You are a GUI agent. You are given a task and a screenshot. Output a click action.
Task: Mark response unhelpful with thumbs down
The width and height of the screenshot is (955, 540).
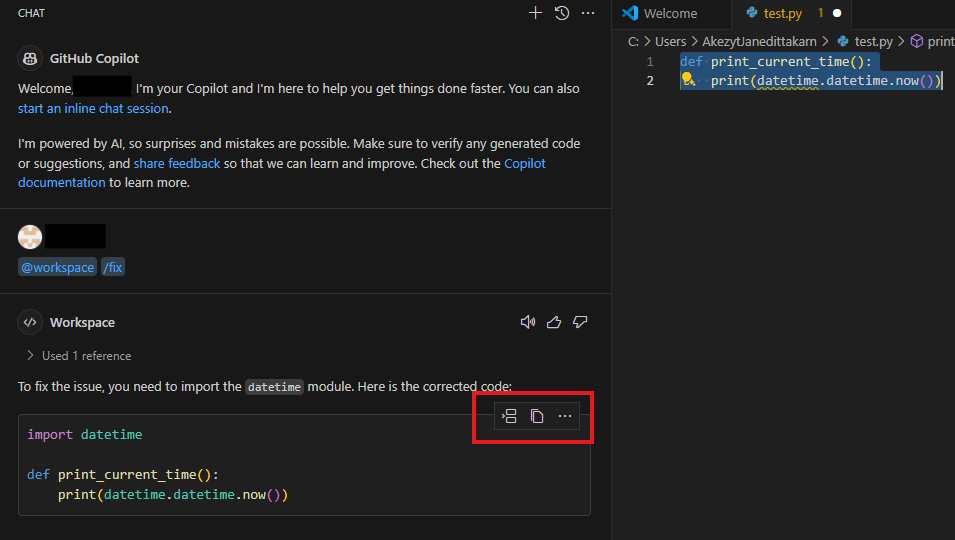(x=580, y=322)
